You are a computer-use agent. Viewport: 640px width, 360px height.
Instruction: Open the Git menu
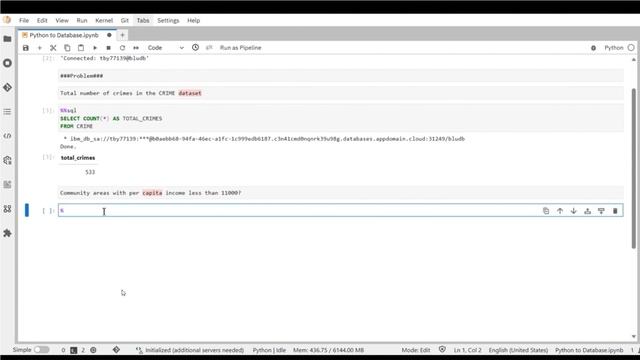tap(124, 20)
